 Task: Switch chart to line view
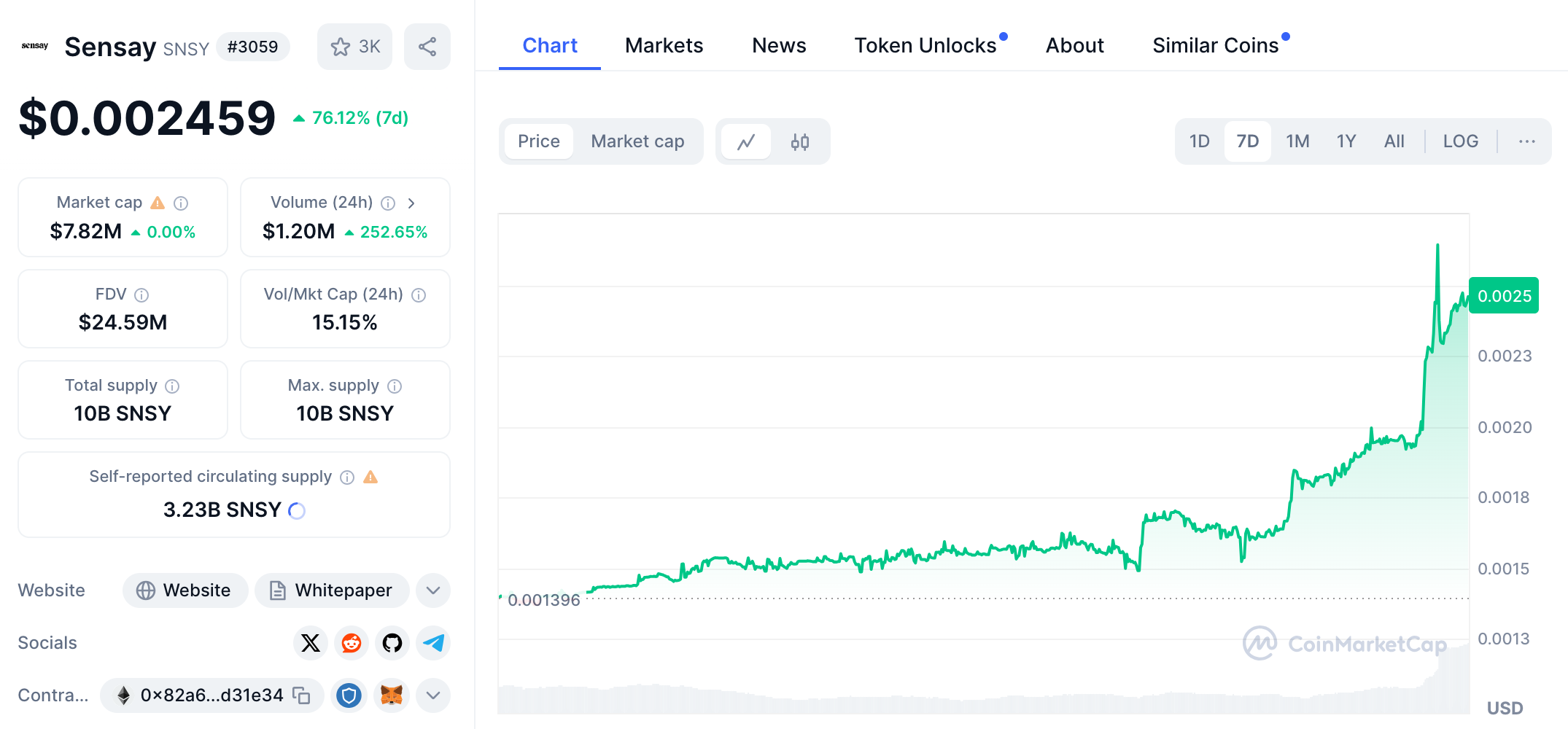coord(746,141)
